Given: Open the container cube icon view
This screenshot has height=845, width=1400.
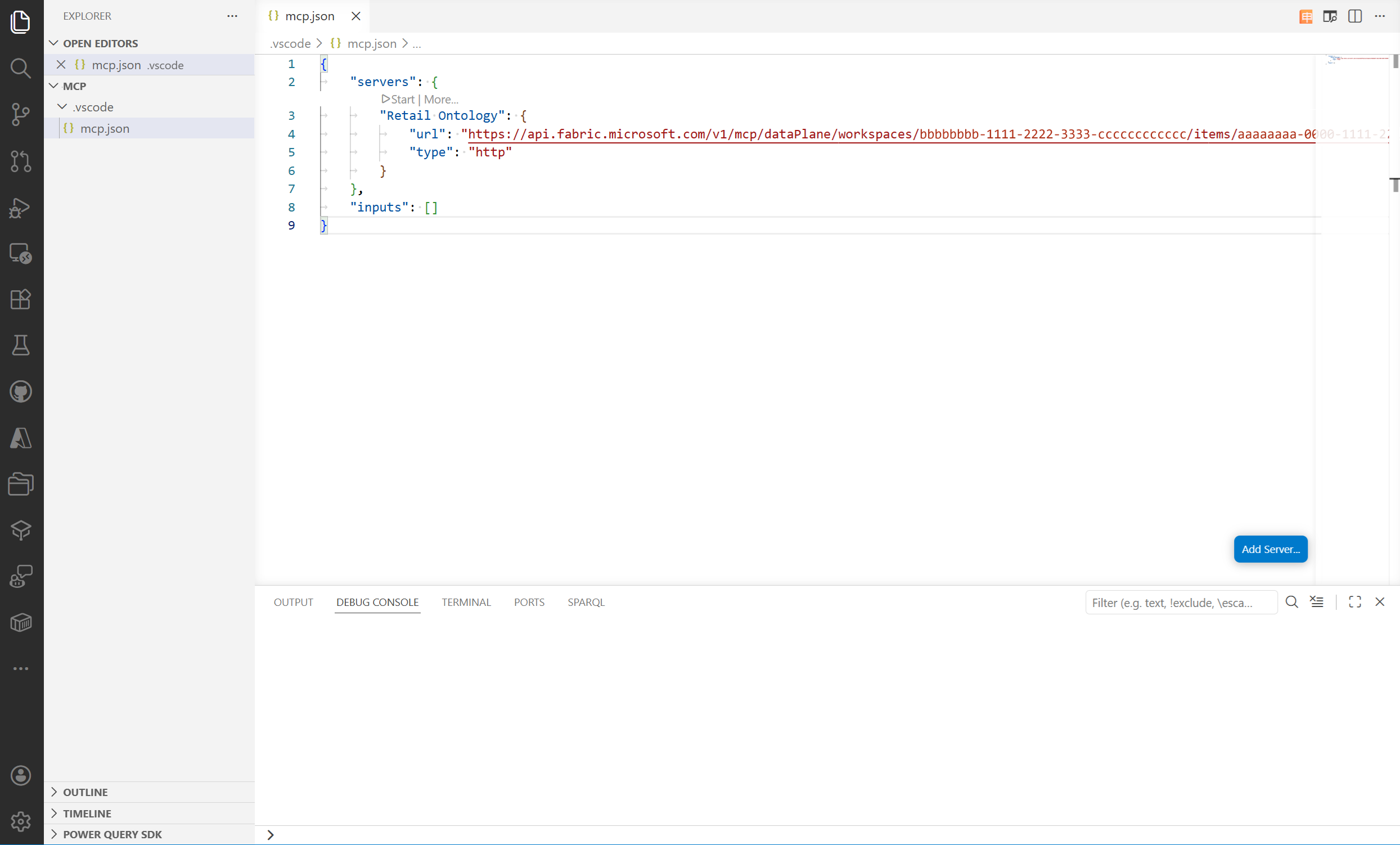Looking at the screenshot, I should (21, 623).
